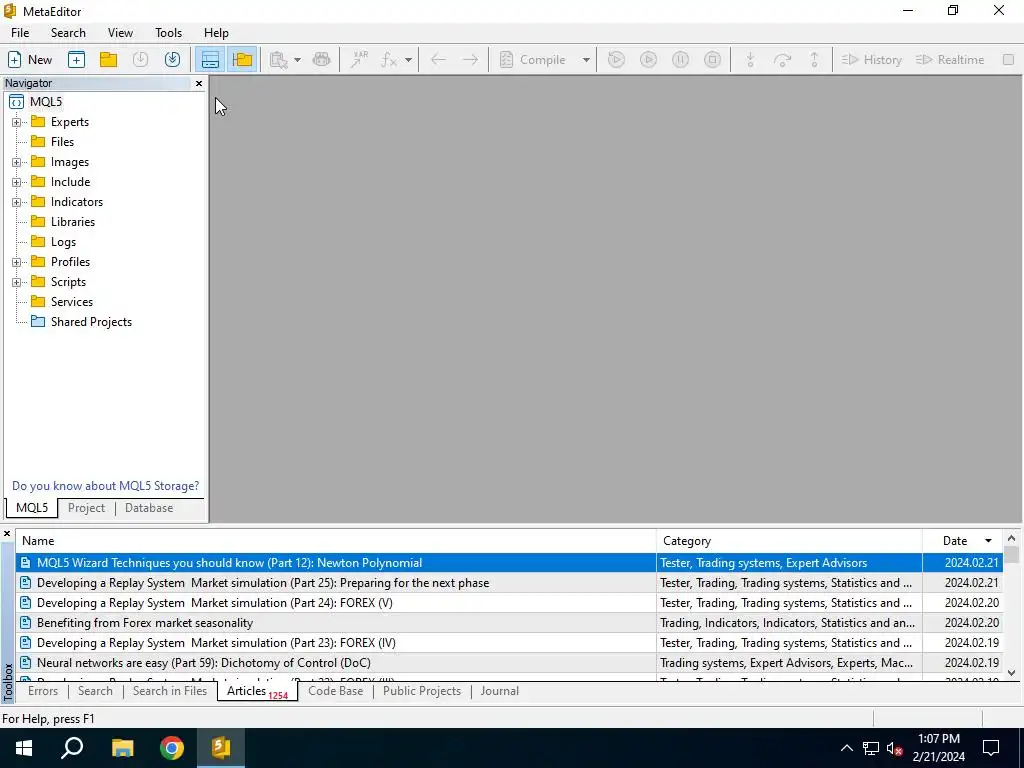1024x768 pixels.
Task: Click the variable styler icon in toolbar
Action: coord(359,59)
